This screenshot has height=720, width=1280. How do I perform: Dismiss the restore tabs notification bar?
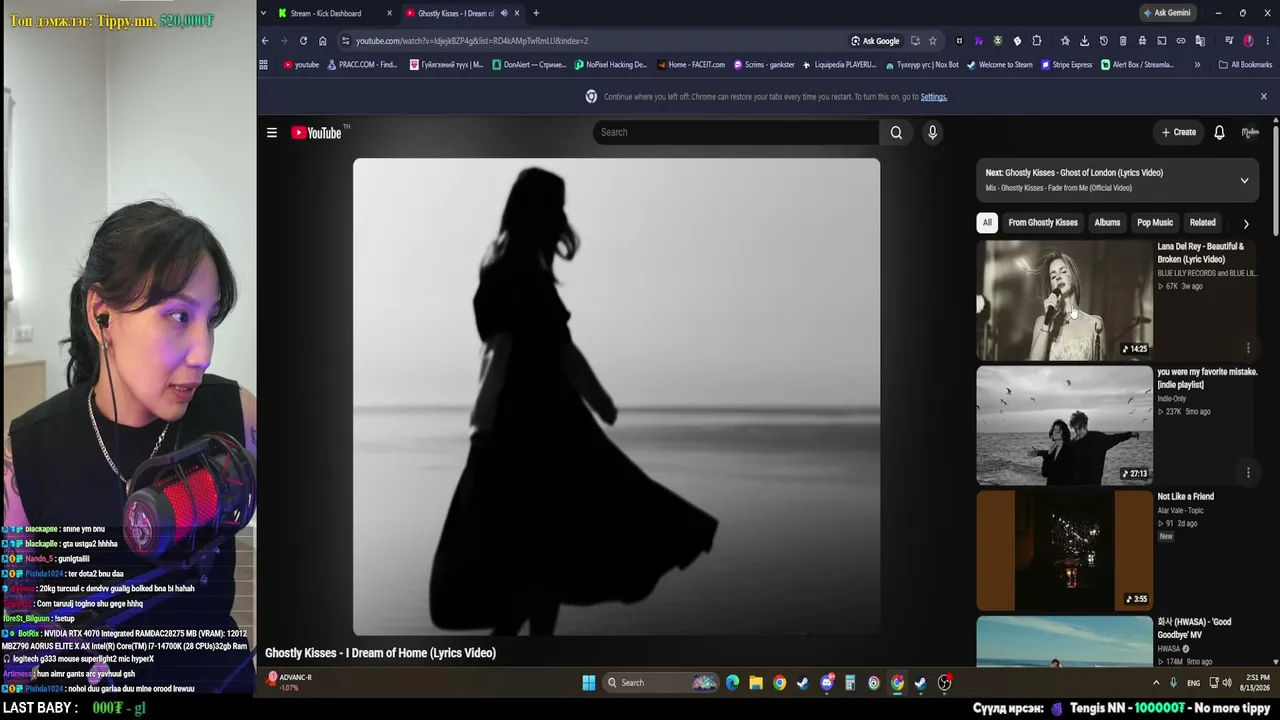coord(1264,97)
